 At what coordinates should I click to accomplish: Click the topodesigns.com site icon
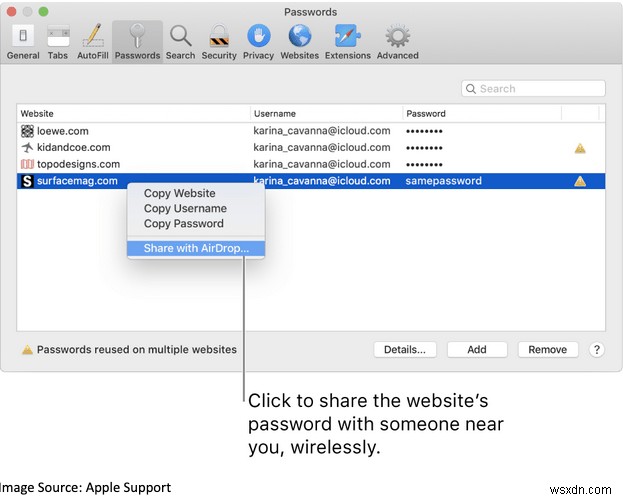pyautogui.click(x=27, y=164)
